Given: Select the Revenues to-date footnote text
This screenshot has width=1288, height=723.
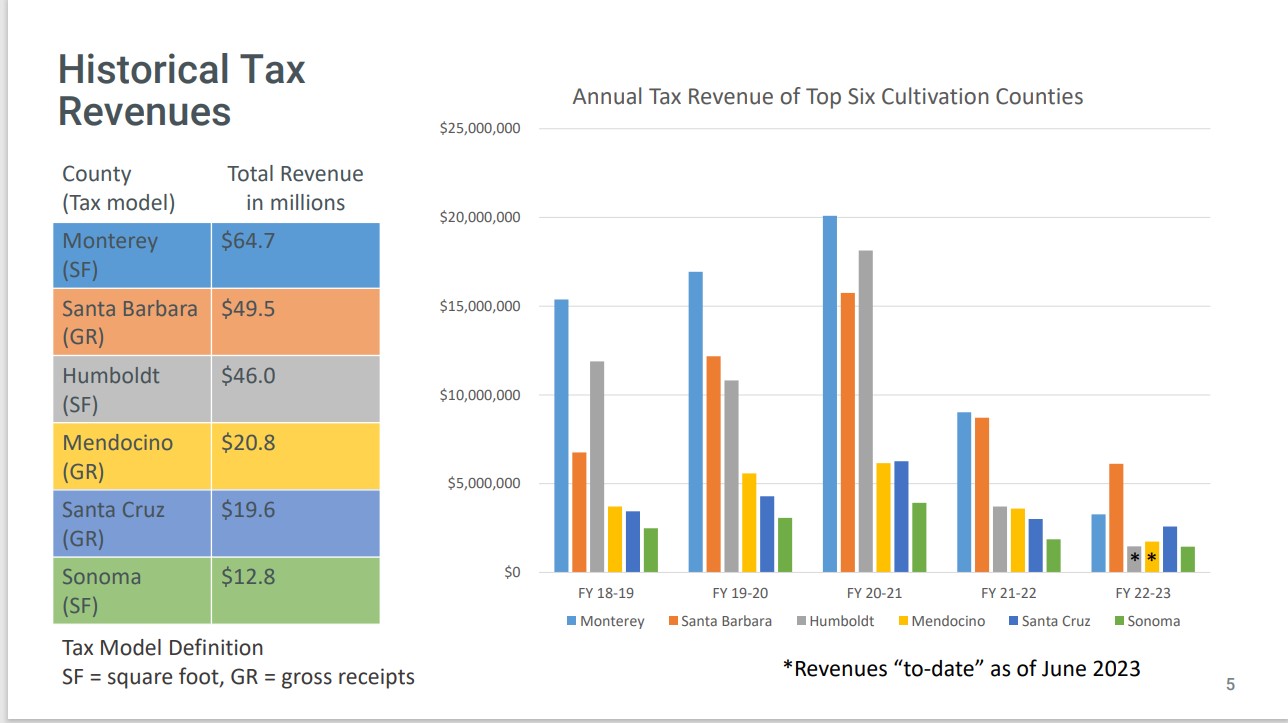Looking at the screenshot, I should tap(961, 669).
